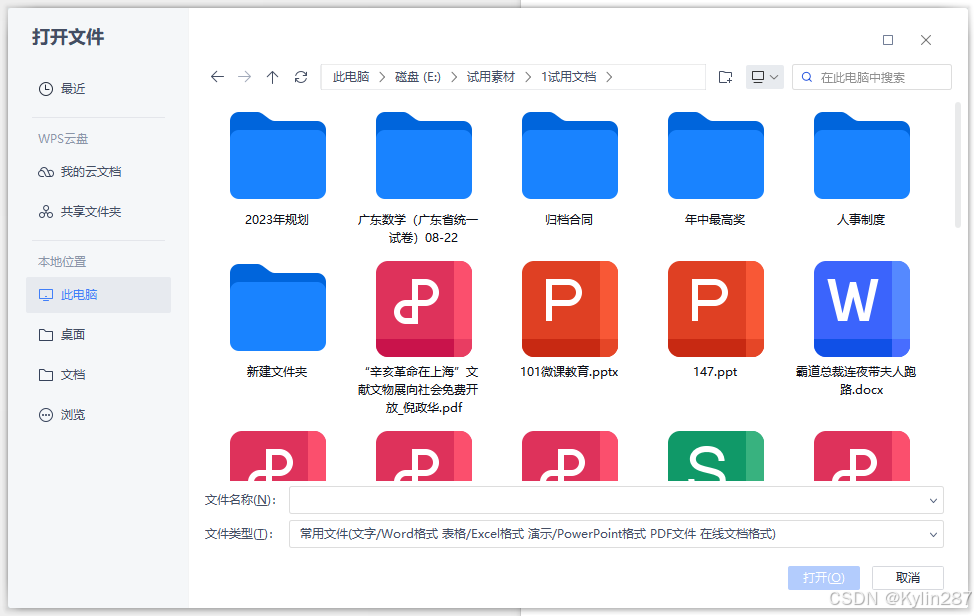Select the 新建文件夹 folder icon
The width and height of the screenshot is (976, 616).
(278, 308)
